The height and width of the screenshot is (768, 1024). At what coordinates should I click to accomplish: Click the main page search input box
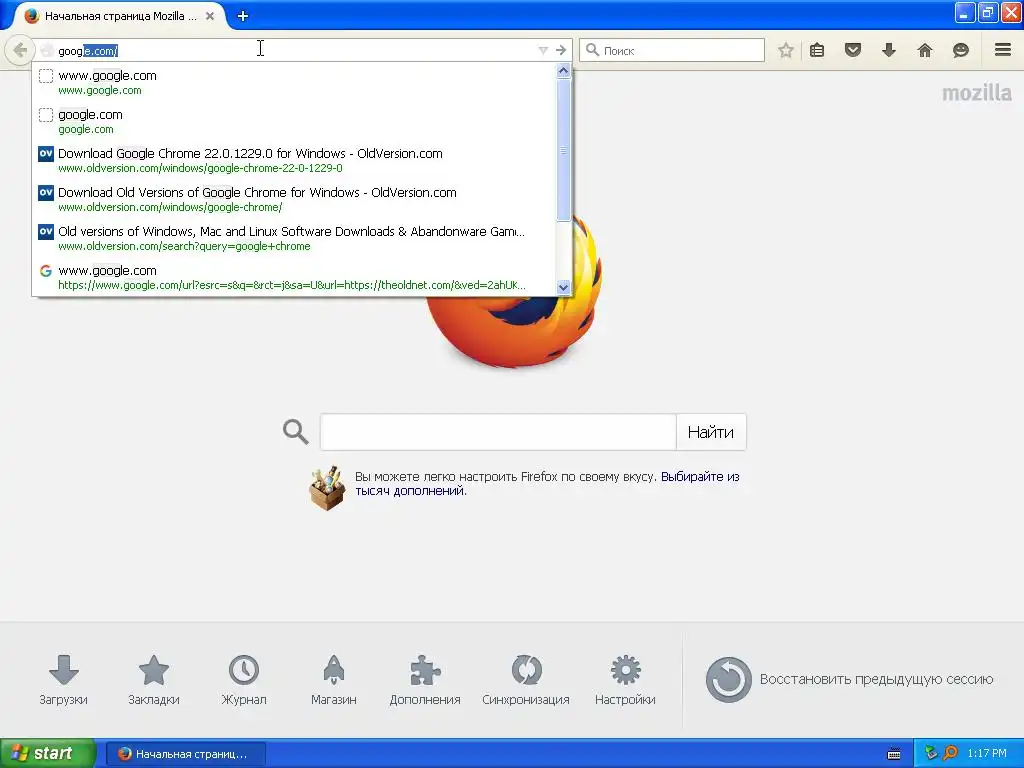(498, 432)
